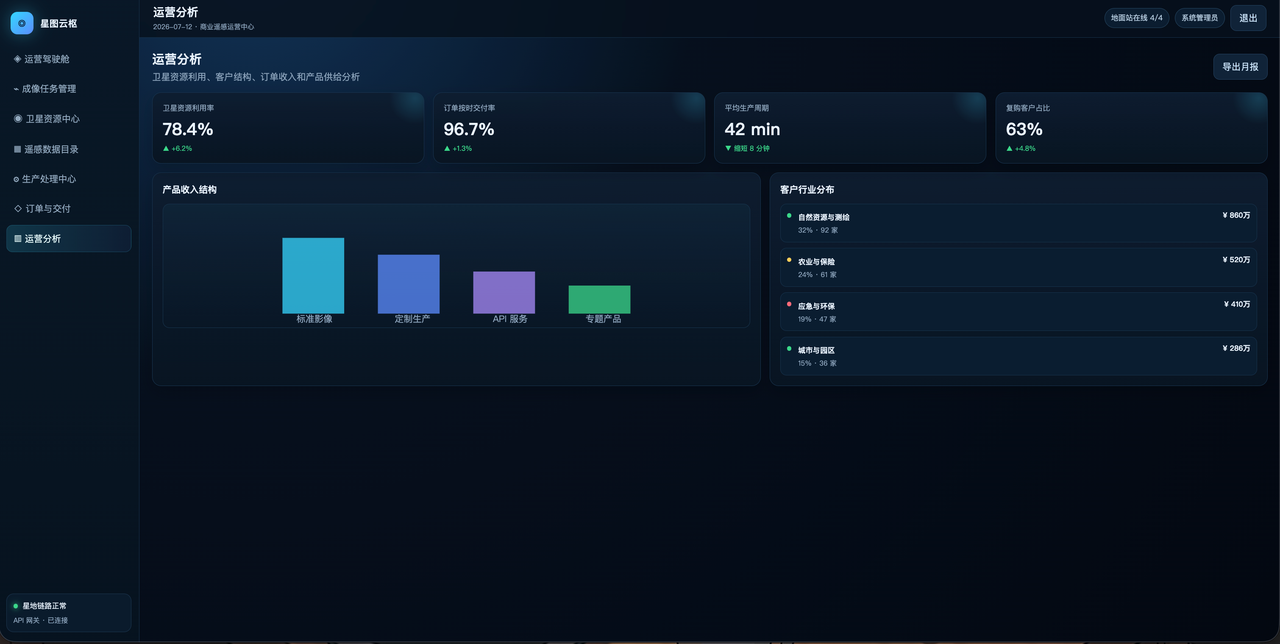Select the active 运营分析 sidebar item

pos(69,239)
